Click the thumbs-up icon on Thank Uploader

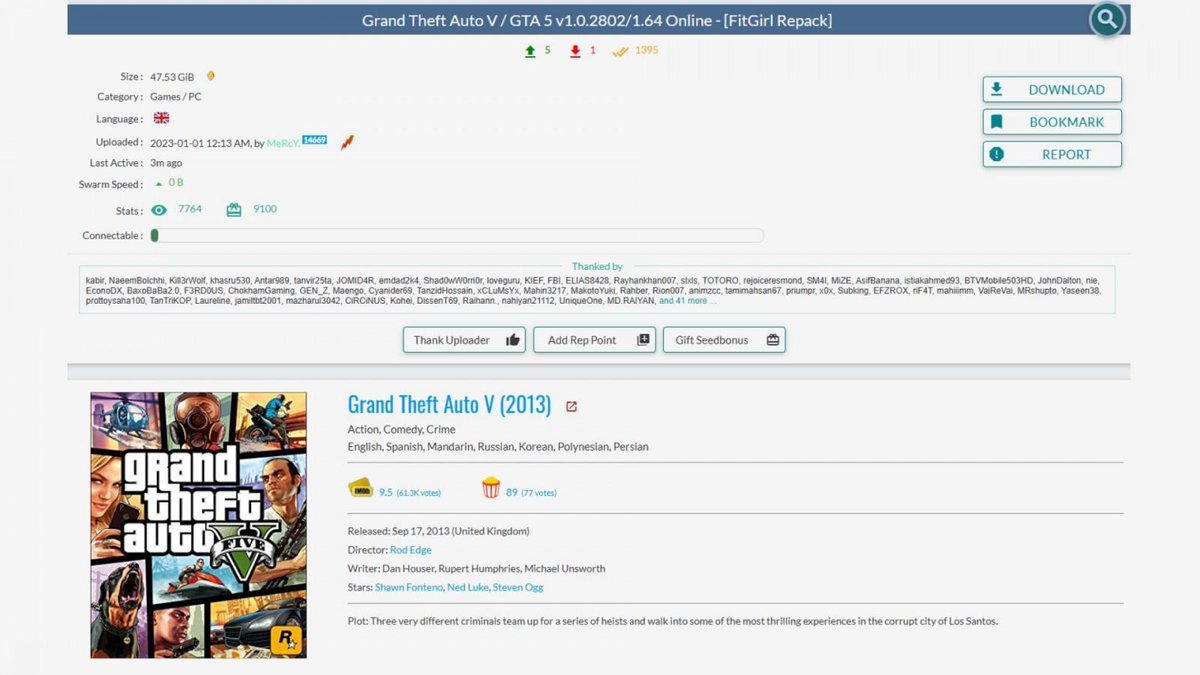[x=513, y=340]
